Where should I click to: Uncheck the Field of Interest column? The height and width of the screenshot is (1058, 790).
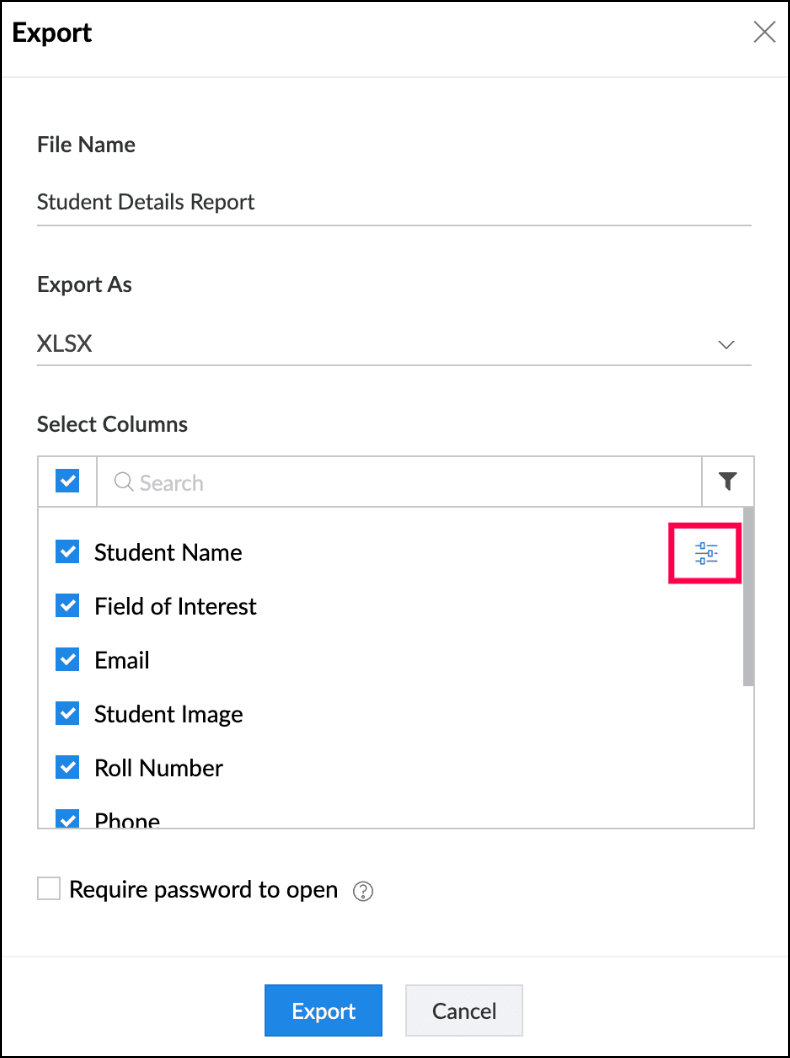point(67,606)
